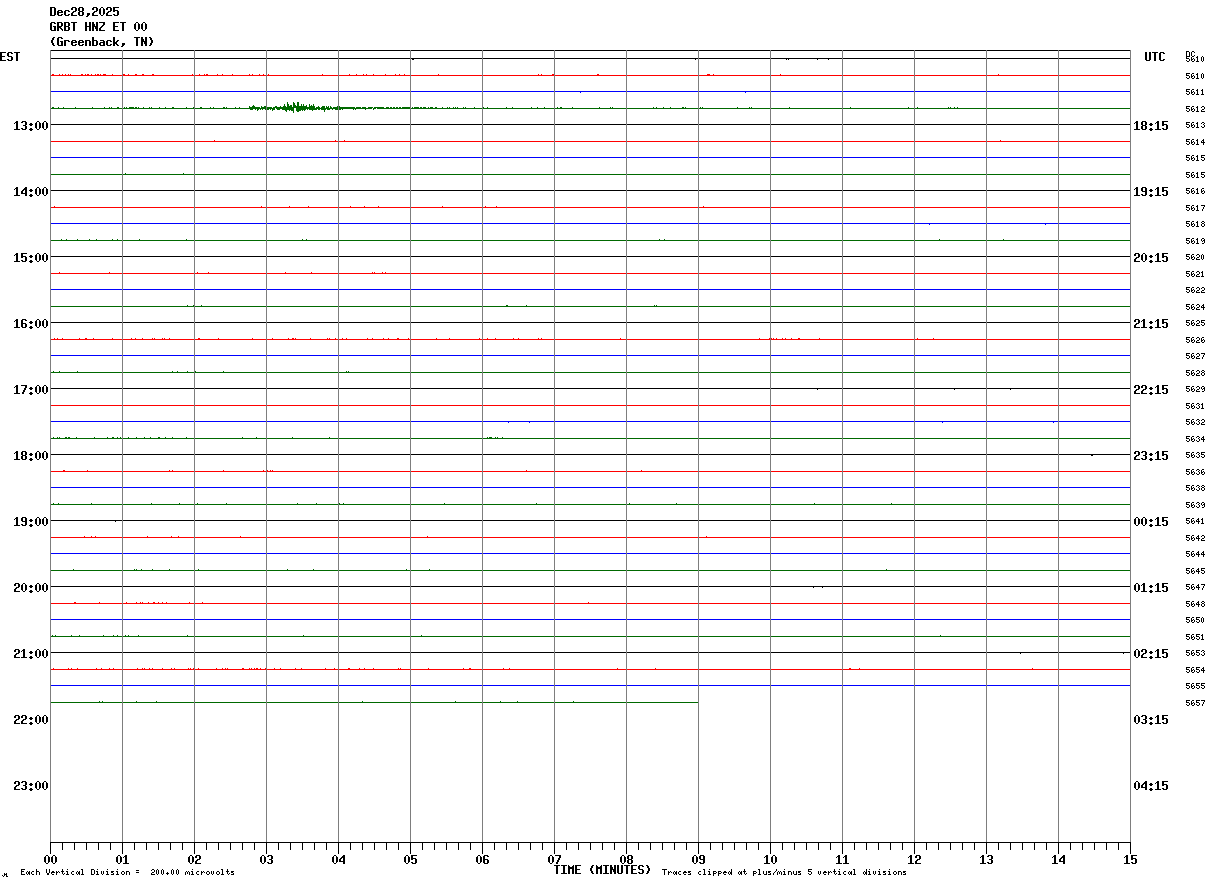
Task: Click the seismic event burst on the green trace
Action: (x=297, y=107)
